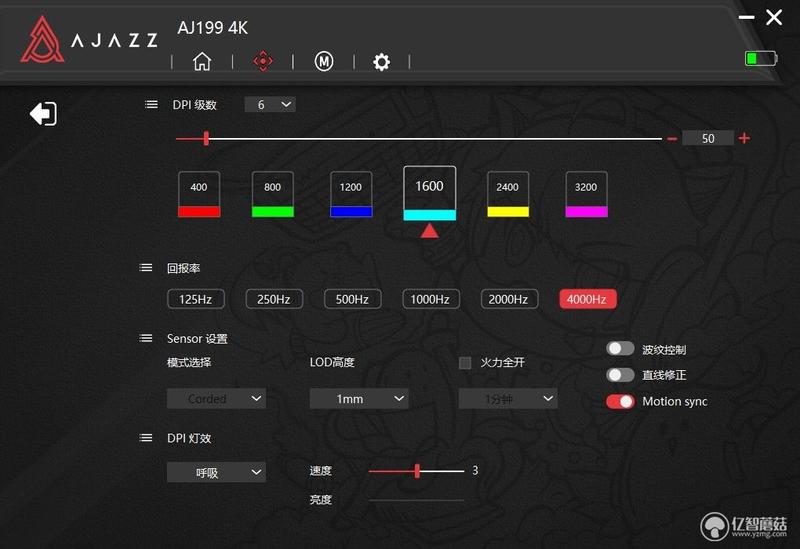Click the green color swatch under 800
This screenshot has width=800, height=549.
point(272,212)
